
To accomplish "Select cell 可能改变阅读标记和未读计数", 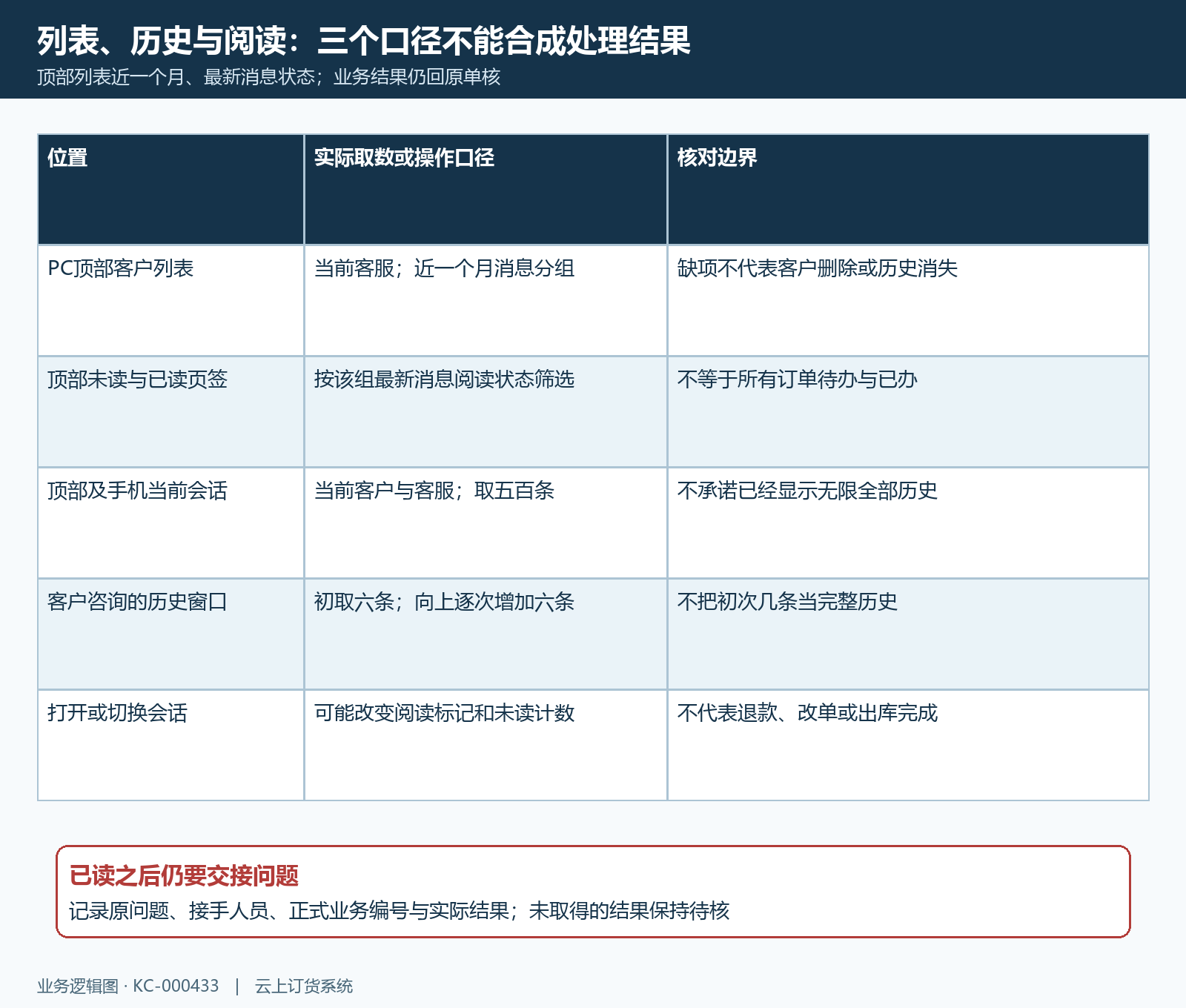I will tap(486, 746).
